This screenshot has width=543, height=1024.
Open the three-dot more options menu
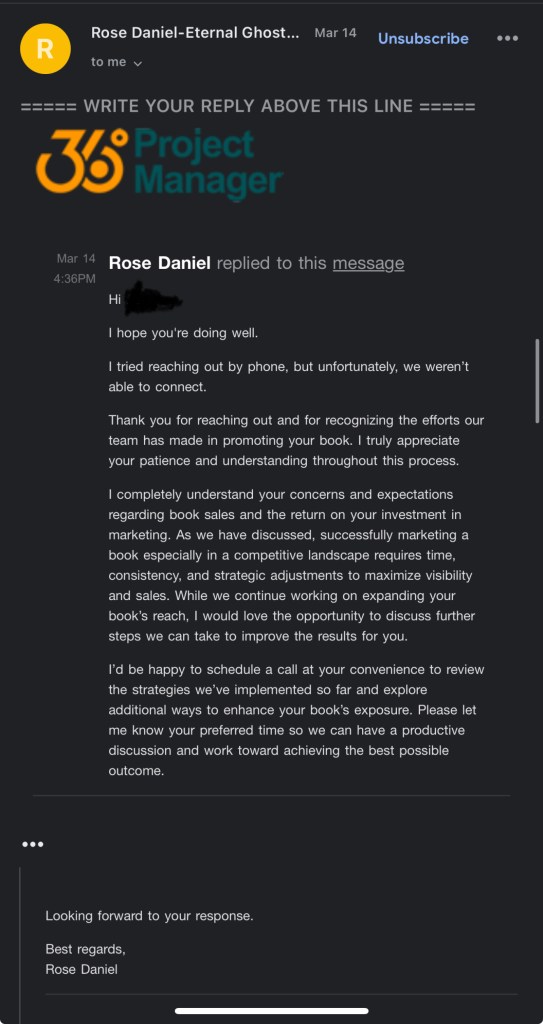(x=508, y=38)
